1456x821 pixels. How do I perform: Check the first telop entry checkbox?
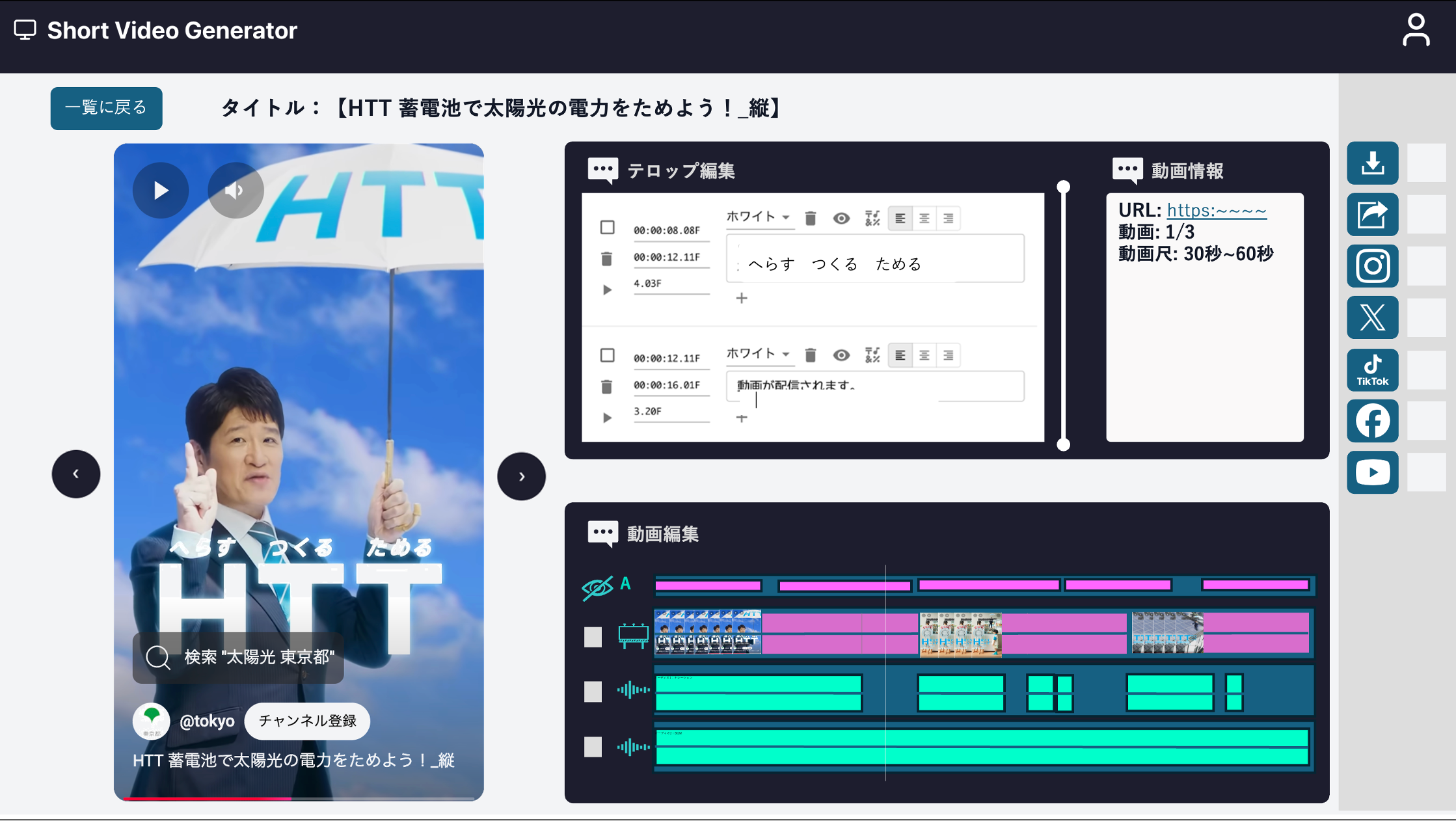607,227
